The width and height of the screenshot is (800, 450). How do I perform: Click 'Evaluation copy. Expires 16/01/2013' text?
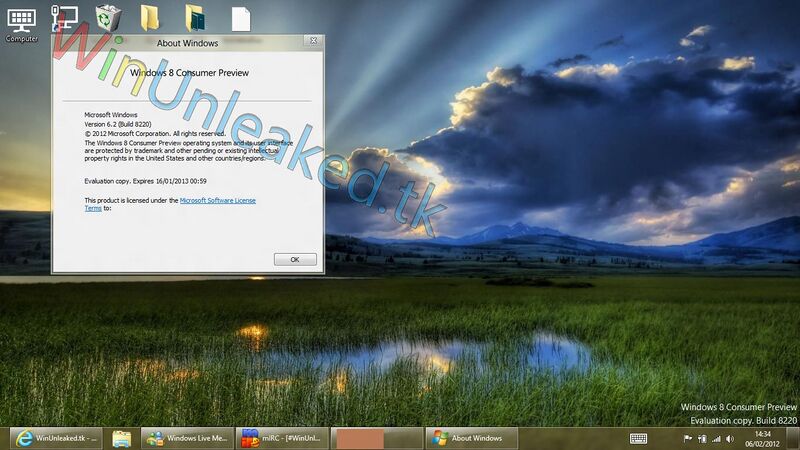tap(145, 181)
